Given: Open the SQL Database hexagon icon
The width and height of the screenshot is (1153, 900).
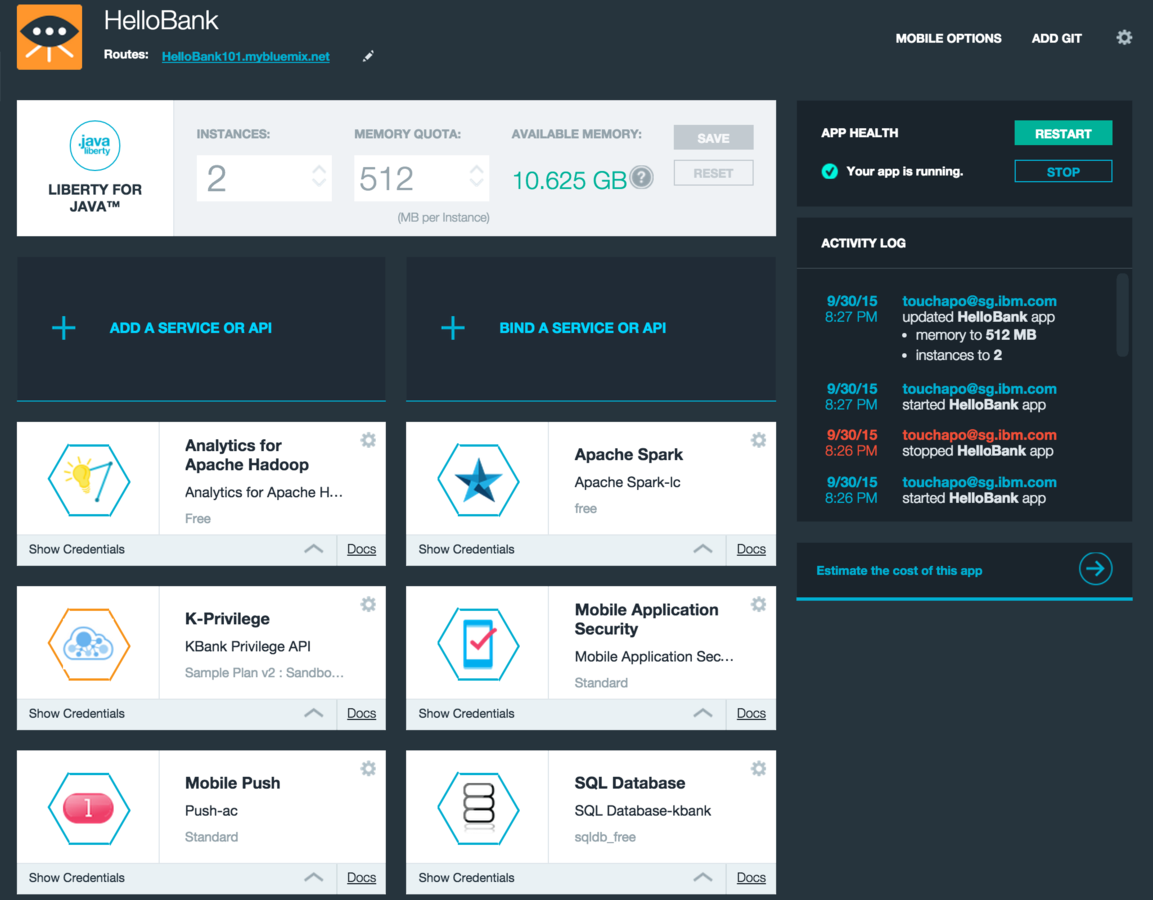Looking at the screenshot, I should [x=479, y=809].
